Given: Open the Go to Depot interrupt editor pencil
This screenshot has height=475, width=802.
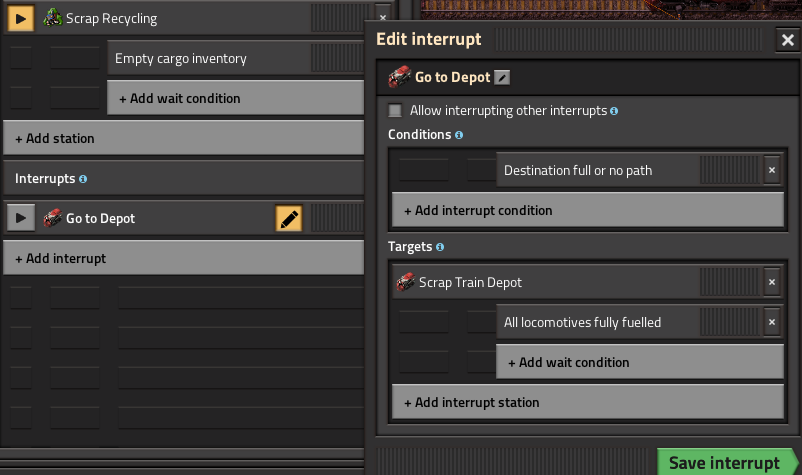Looking at the screenshot, I should (289, 219).
